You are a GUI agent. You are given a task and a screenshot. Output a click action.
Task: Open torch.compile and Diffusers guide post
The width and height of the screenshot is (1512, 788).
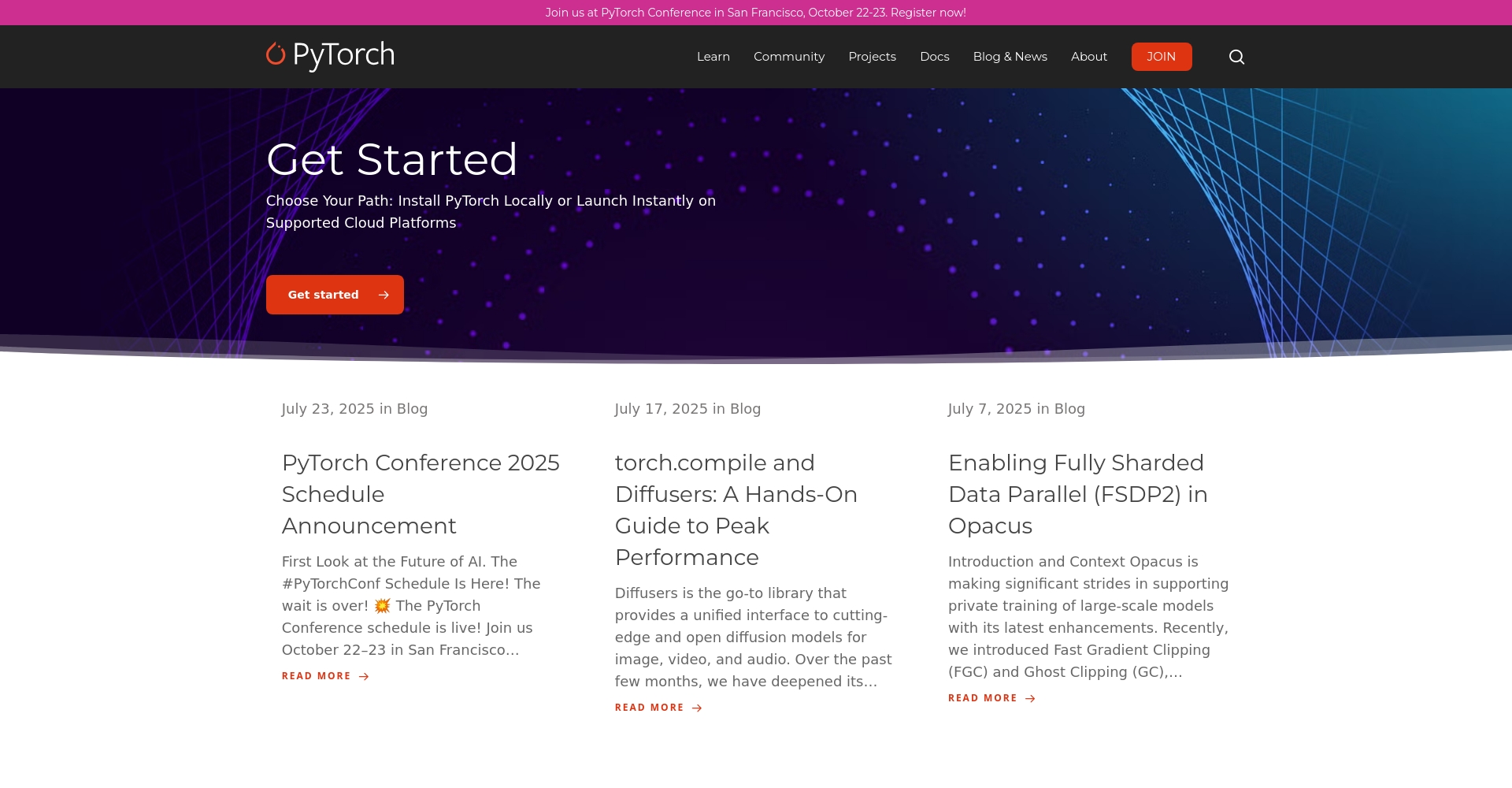[x=736, y=510]
